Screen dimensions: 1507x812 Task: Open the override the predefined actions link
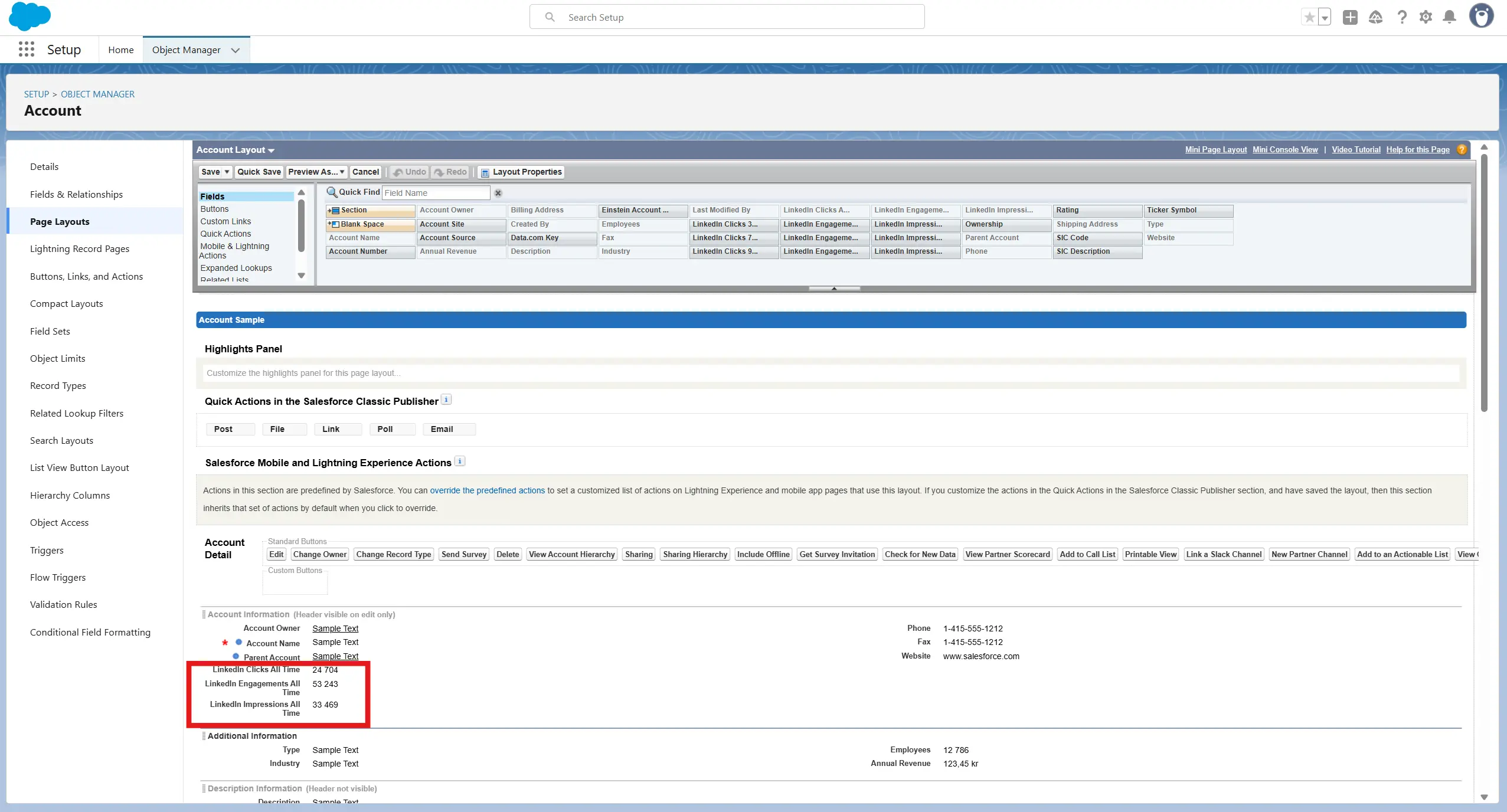click(x=487, y=490)
